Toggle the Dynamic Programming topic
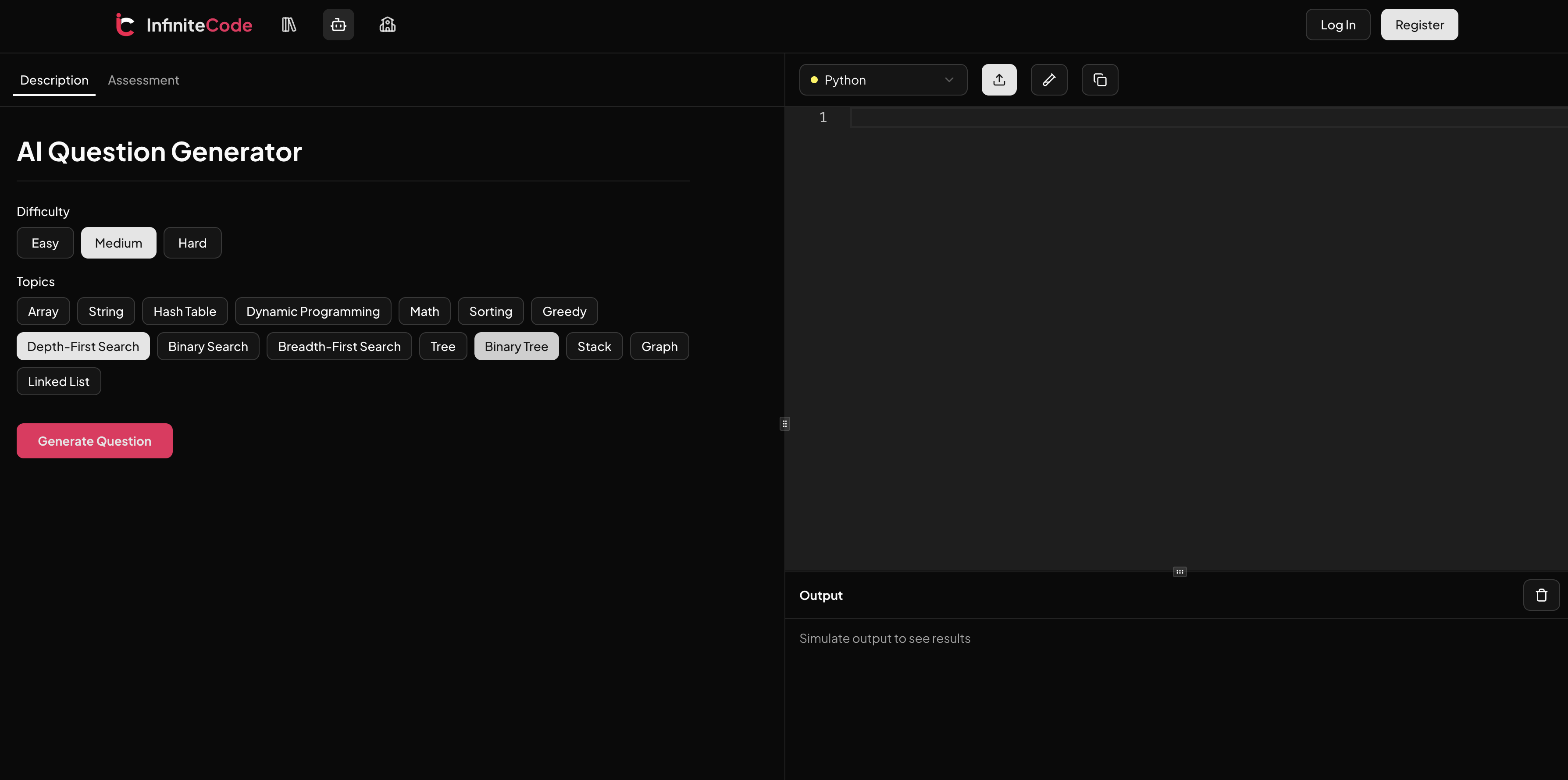This screenshot has height=780, width=1568. [x=312, y=312]
